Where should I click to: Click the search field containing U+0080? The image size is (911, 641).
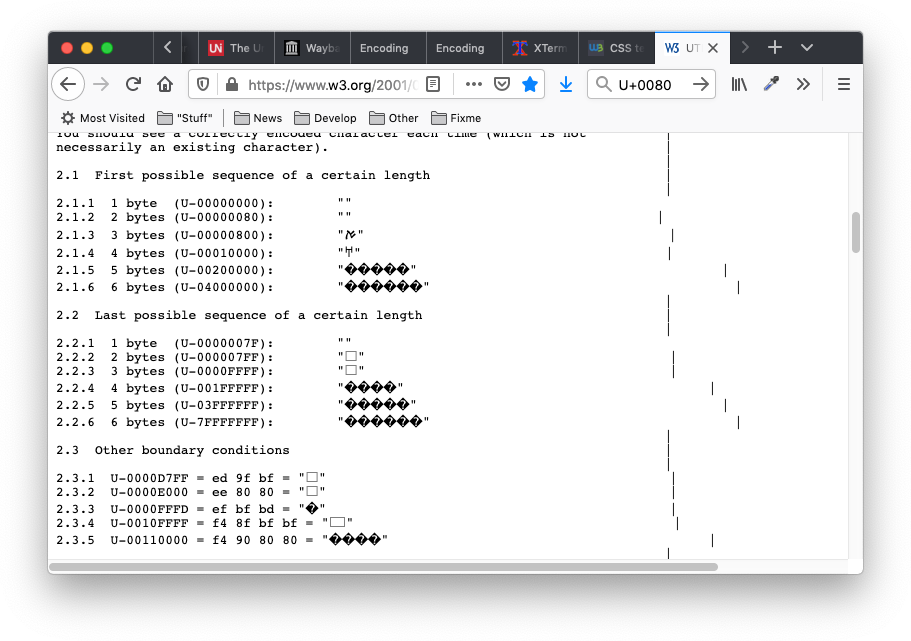645,85
